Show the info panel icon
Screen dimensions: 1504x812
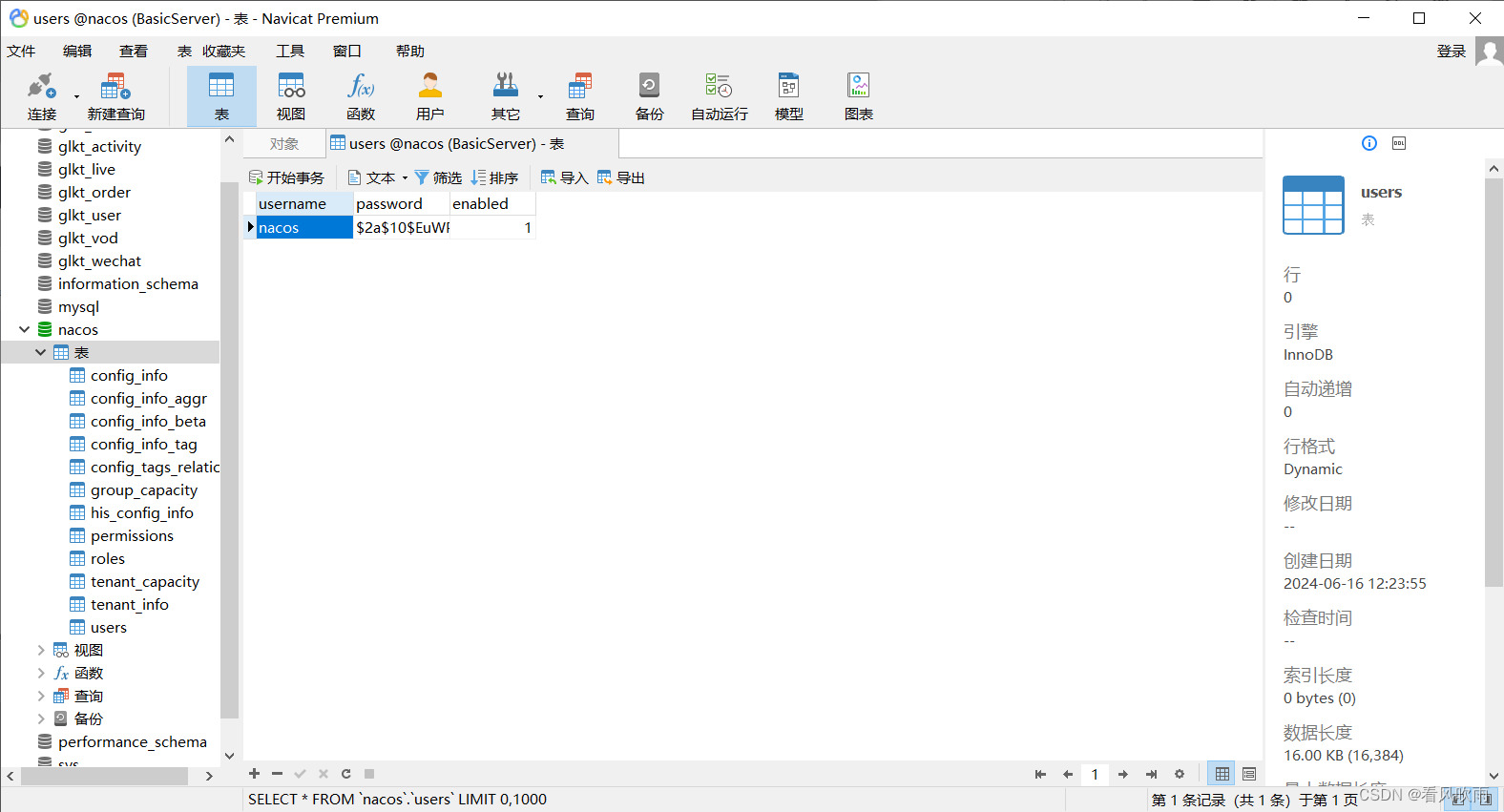click(x=1369, y=143)
